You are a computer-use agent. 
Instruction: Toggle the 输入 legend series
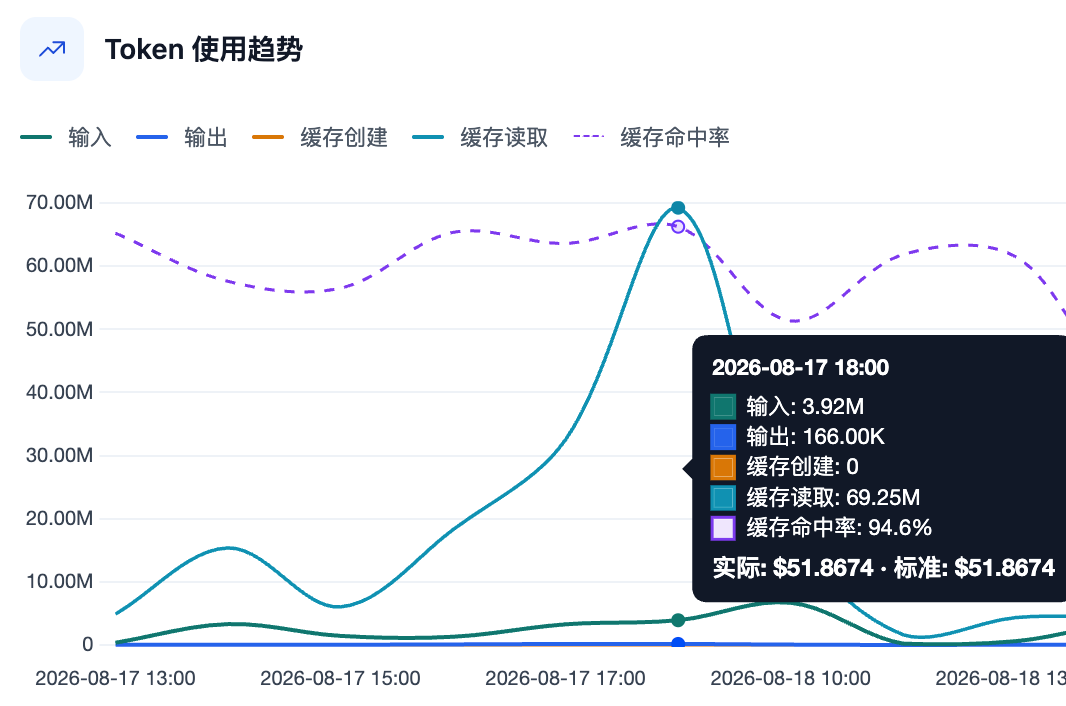pyautogui.click(x=66, y=137)
